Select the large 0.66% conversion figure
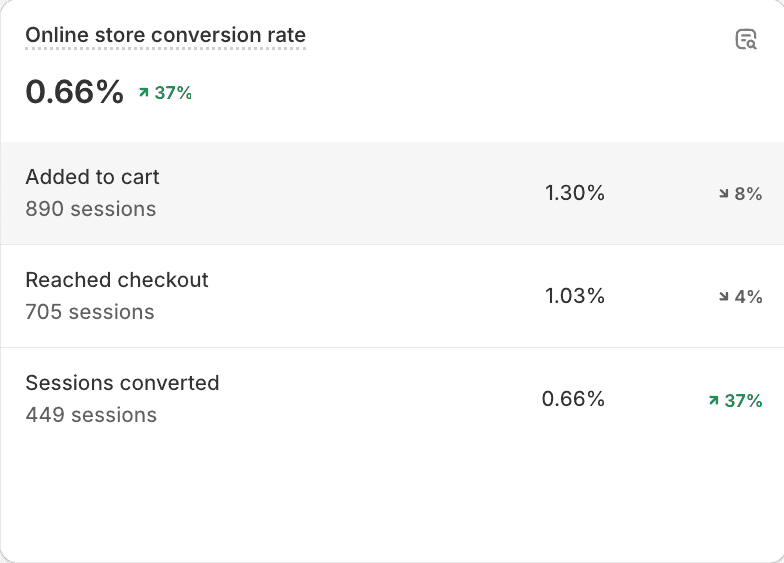Image resolution: width=784 pixels, height=563 pixels. click(74, 92)
